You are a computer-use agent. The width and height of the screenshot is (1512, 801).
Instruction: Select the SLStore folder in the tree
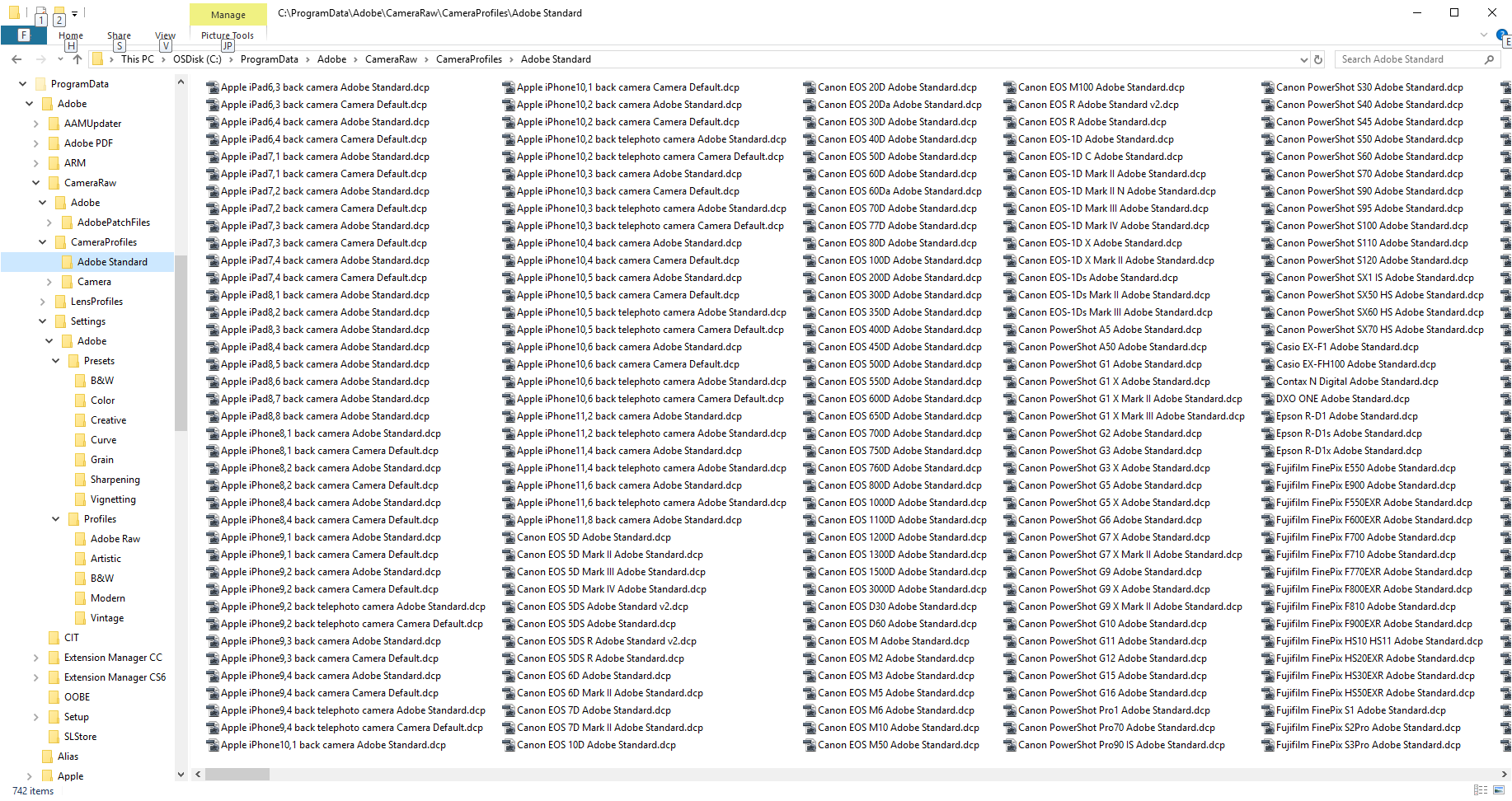[80, 737]
